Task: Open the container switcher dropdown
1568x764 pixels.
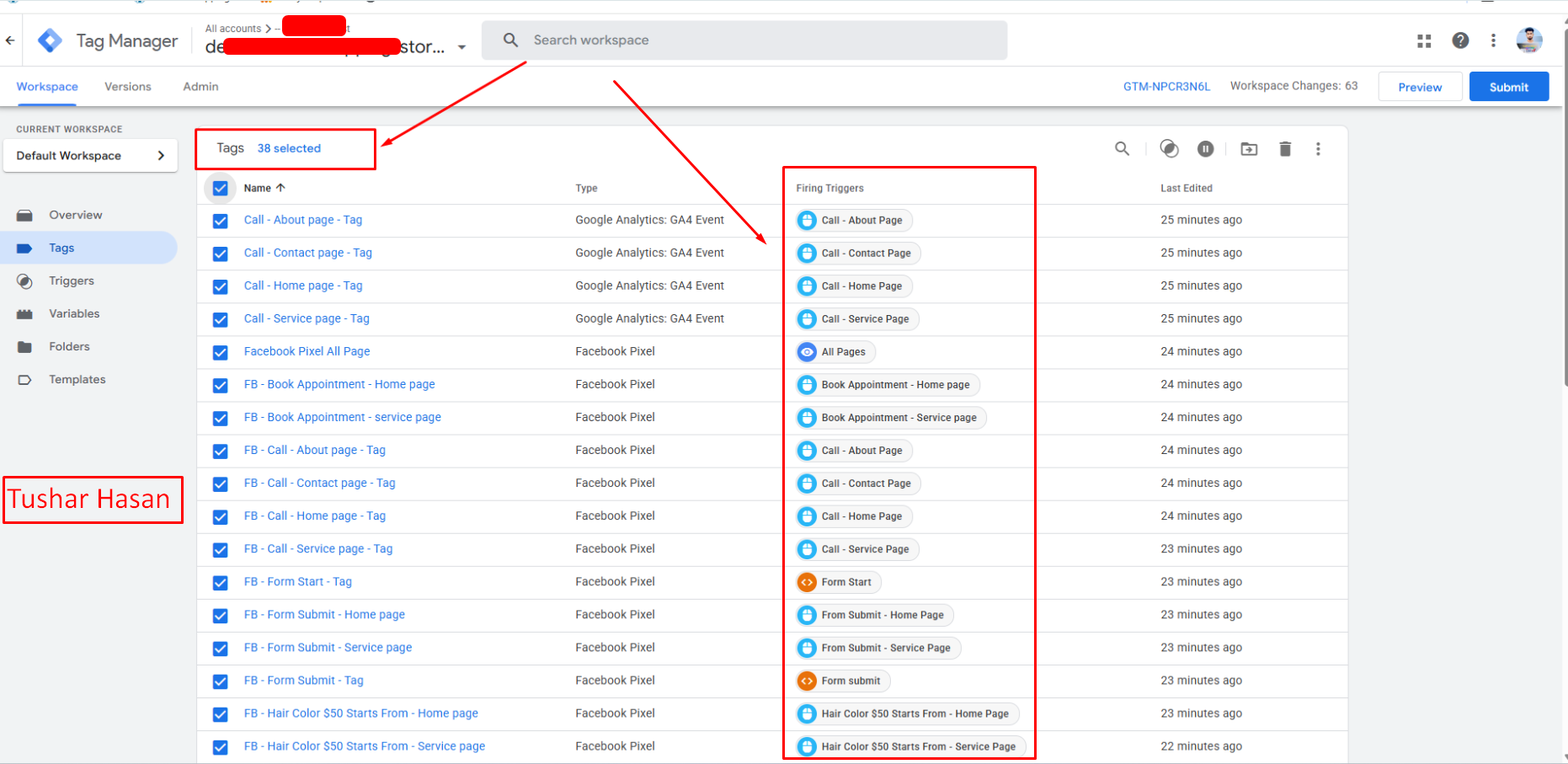Action: pyautogui.click(x=461, y=47)
